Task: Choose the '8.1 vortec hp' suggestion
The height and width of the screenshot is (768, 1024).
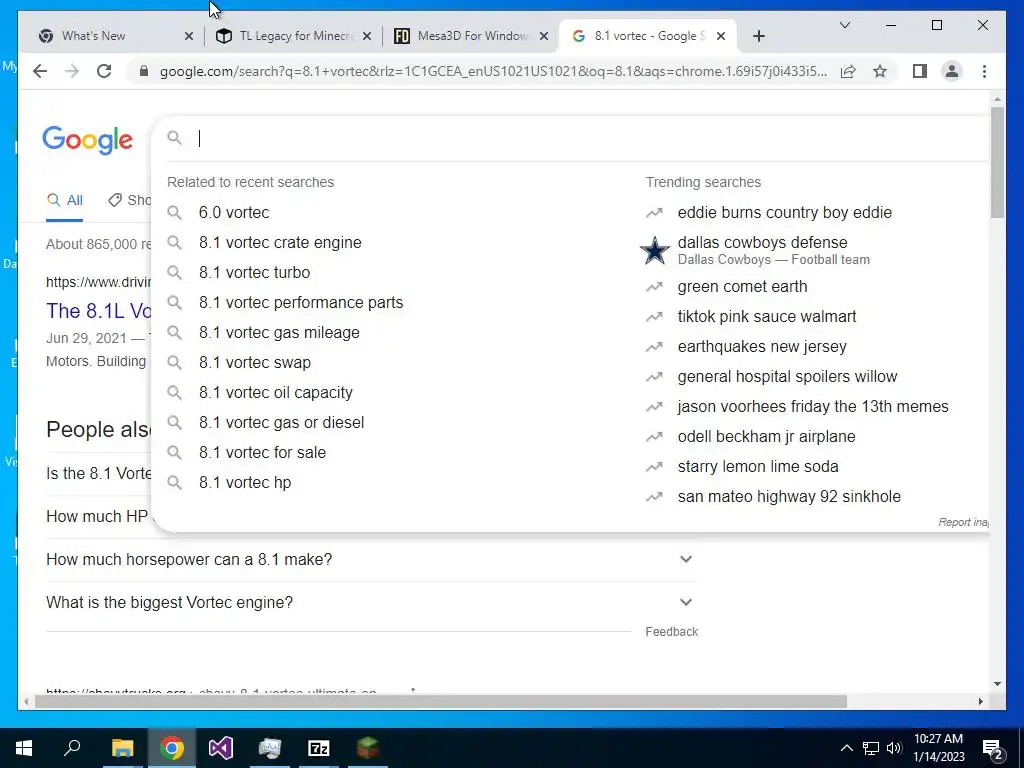Action: [x=245, y=483]
